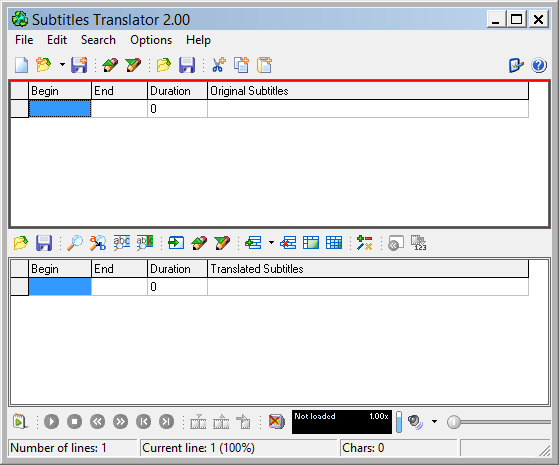Click the Original Subtitles column header
559x465 pixels.
tap(368, 91)
